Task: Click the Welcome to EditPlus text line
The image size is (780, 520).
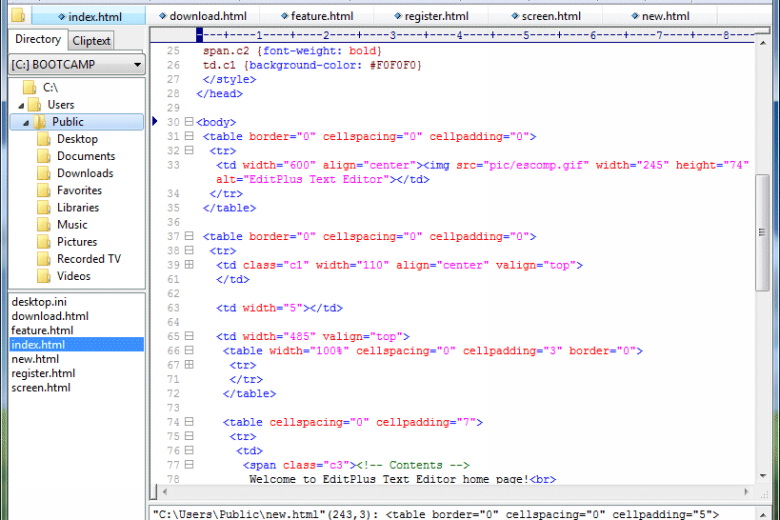Action: (x=402, y=479)
